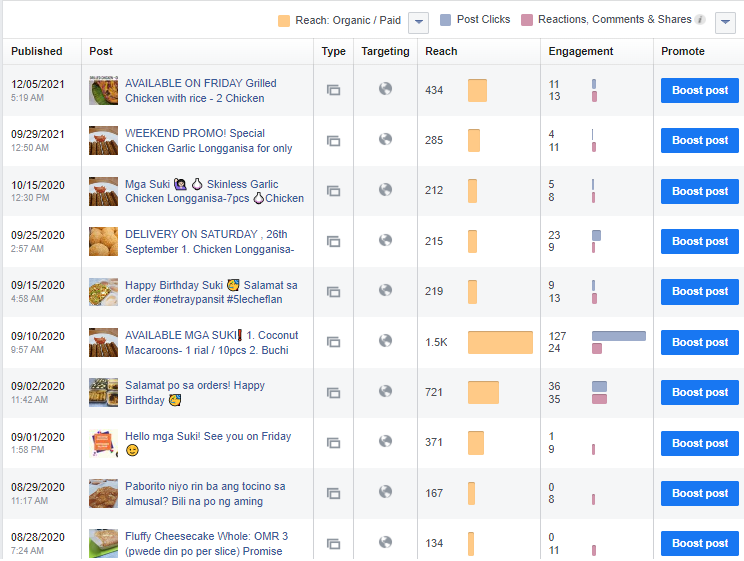Click the Published column header

click(37, 51)
